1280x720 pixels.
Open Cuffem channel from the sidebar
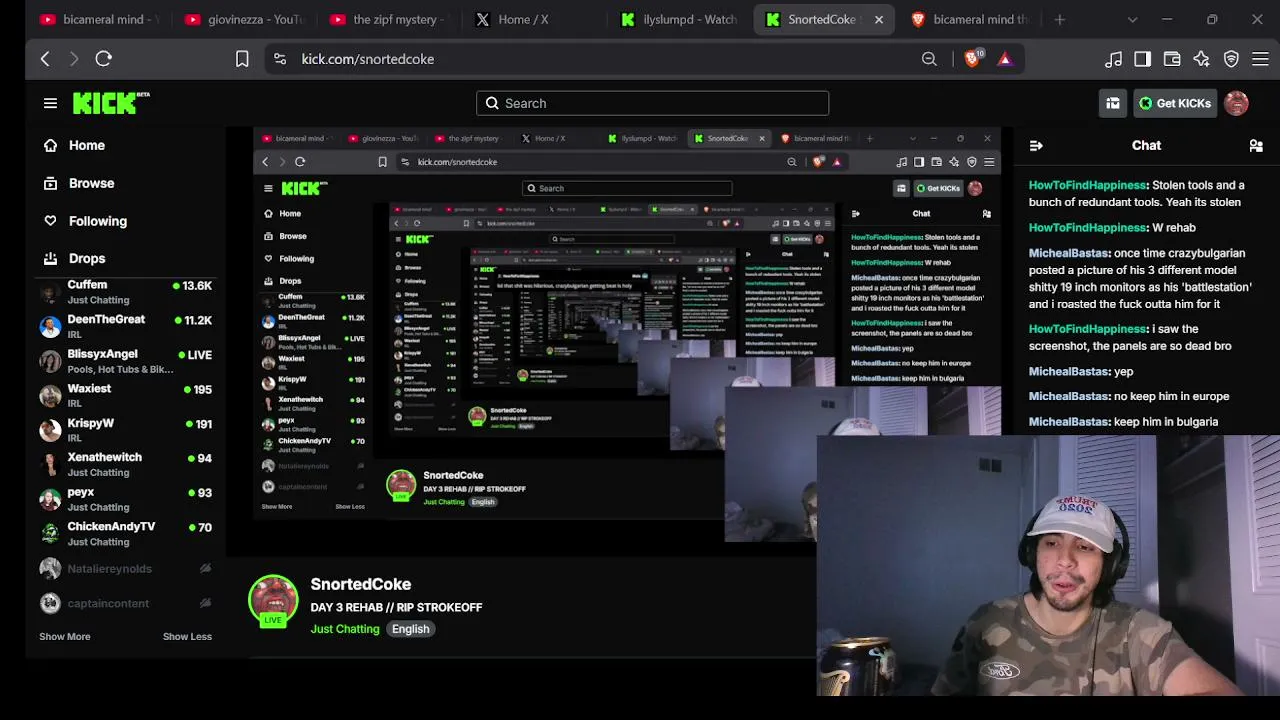pyautogui.click(x=126, y=292)
